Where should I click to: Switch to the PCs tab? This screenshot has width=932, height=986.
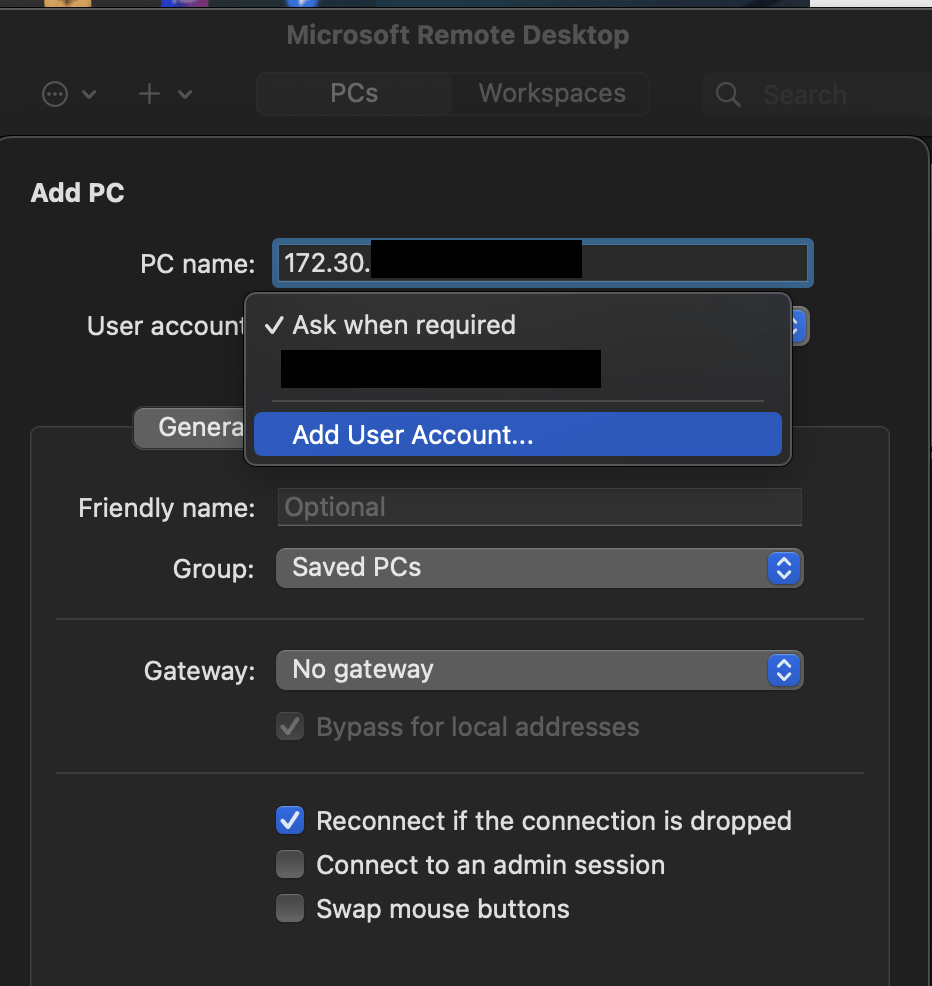pos(354,94)
